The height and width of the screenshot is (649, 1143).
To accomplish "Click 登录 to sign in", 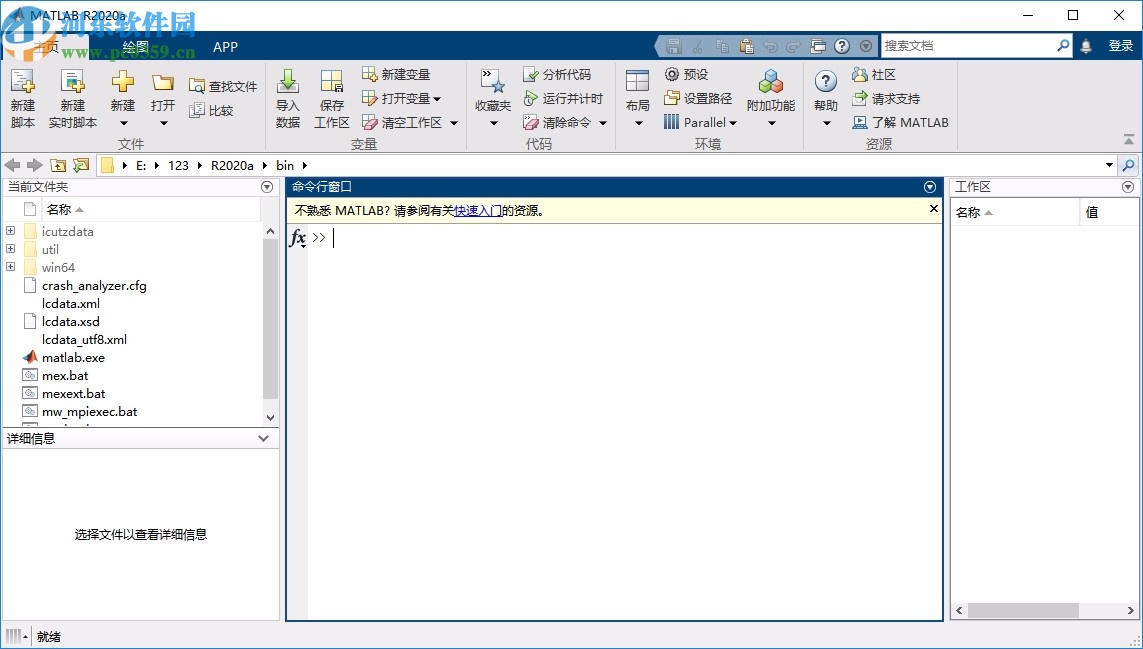I will pyautogui.click(x=1123, y=45).
